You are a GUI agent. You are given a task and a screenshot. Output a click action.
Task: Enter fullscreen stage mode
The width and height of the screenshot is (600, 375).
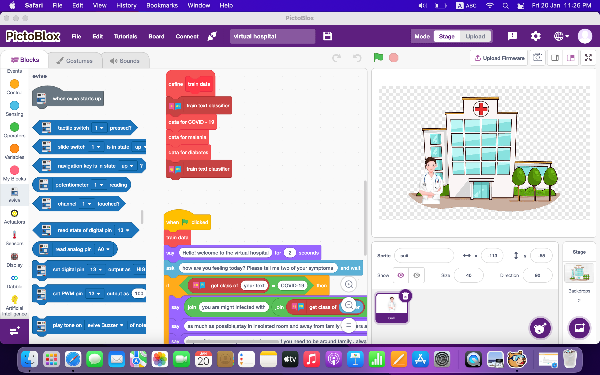(x=588, y=58)
